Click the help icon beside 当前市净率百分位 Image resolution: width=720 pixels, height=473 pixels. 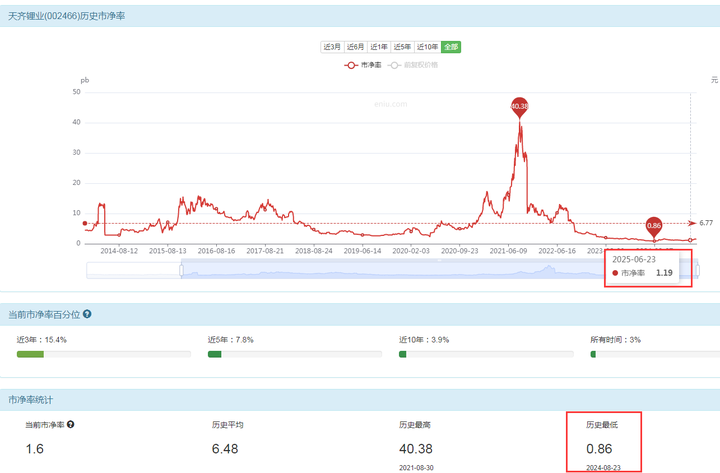[87, 314]
